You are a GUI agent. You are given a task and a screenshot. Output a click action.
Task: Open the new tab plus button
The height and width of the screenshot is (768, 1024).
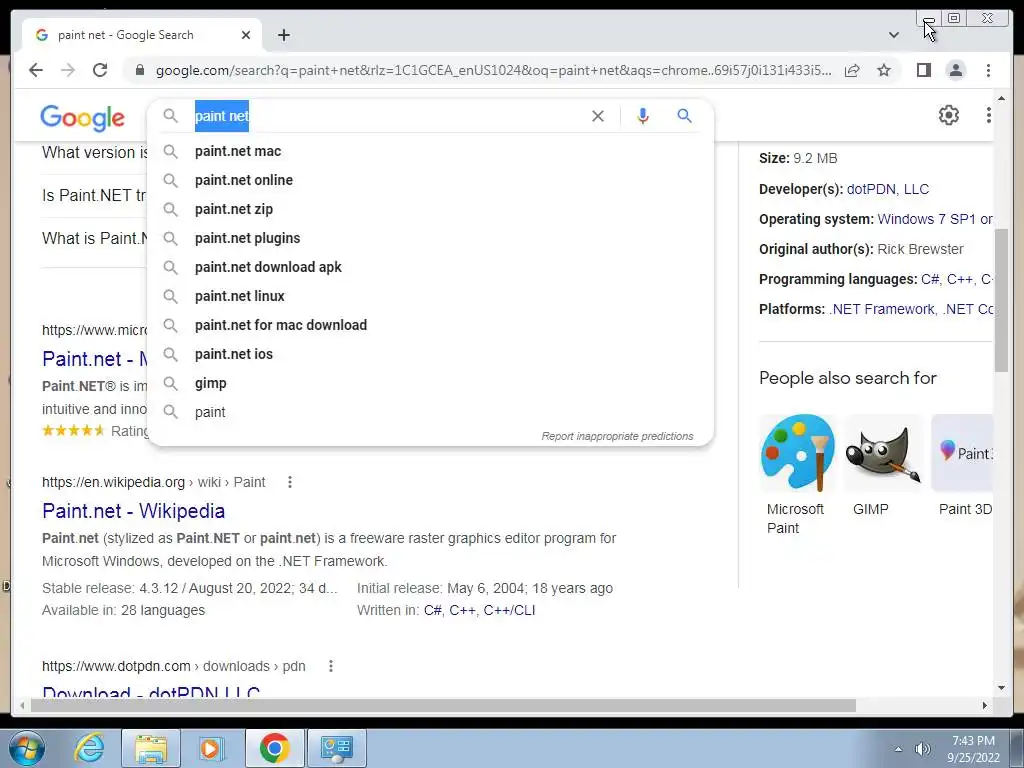click(283, 35)
